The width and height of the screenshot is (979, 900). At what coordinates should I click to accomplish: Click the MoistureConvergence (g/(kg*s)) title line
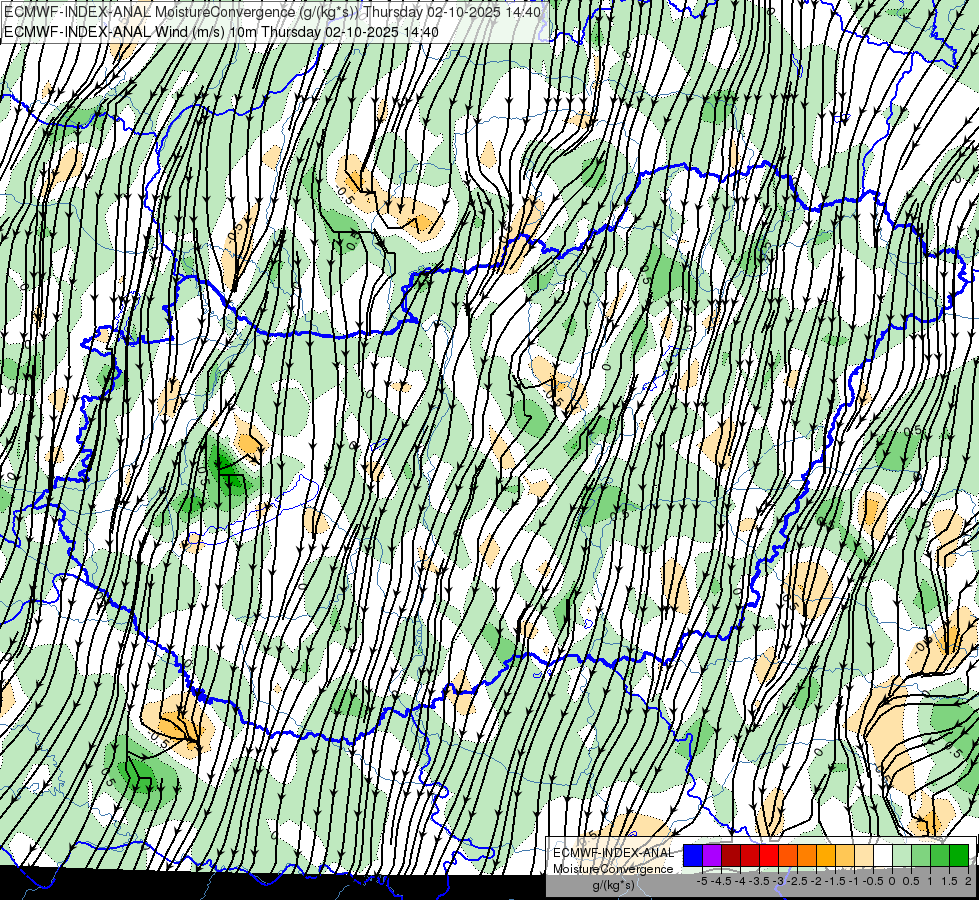272,12
